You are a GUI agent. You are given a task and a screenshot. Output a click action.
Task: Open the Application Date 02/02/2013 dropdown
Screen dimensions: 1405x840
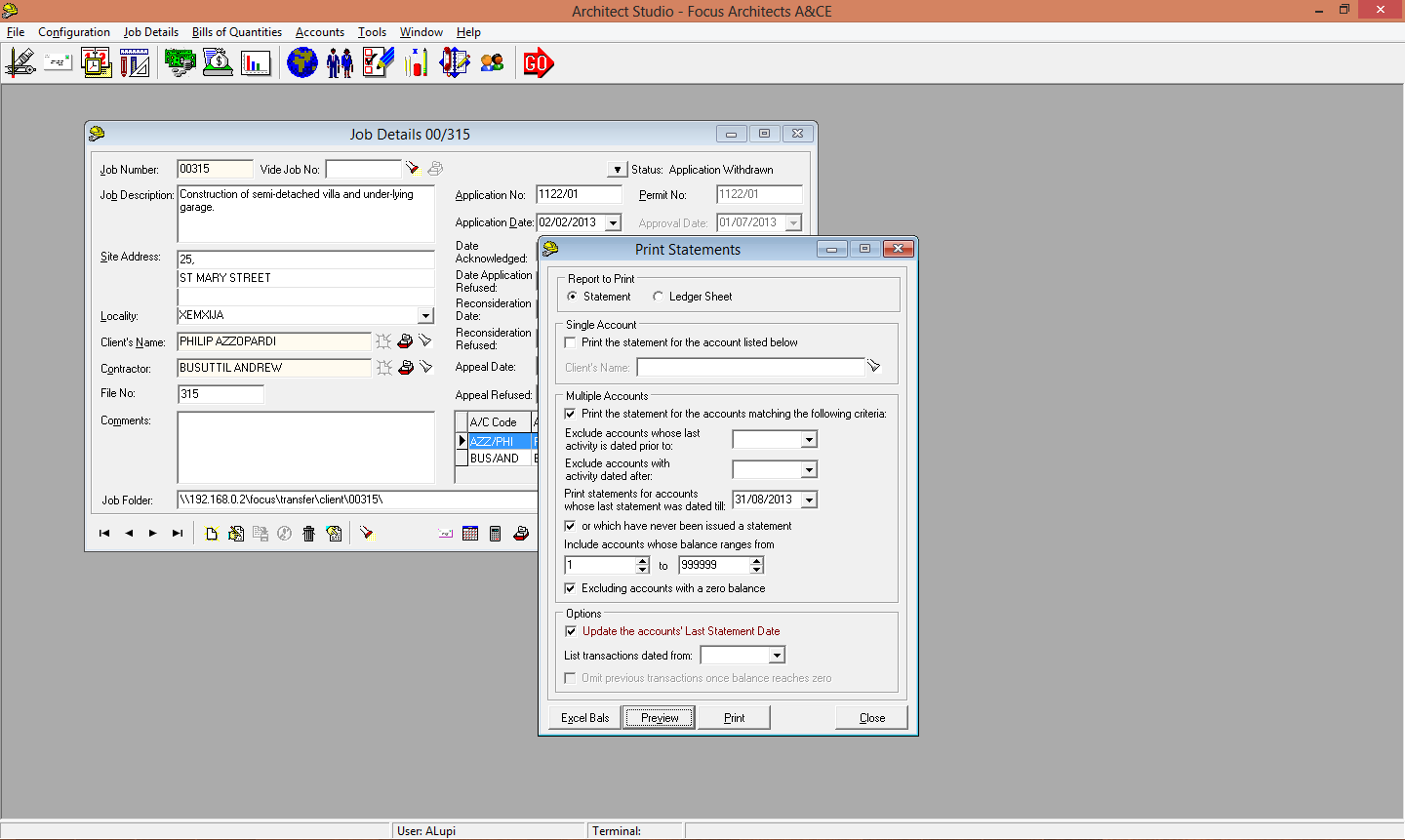(613, 222)
